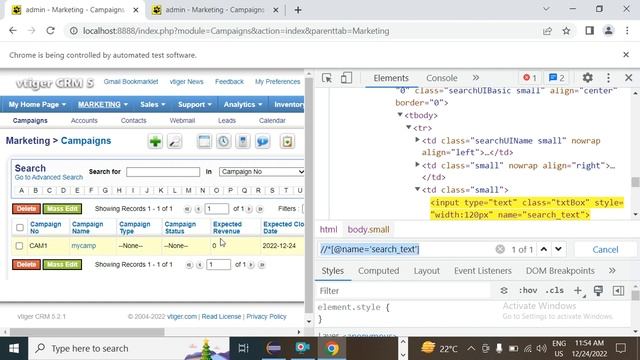Image resolution: width=640 pixels, height=360 pixels.
Task: Switch to DevTools Console tab
Action: [442, 78]
